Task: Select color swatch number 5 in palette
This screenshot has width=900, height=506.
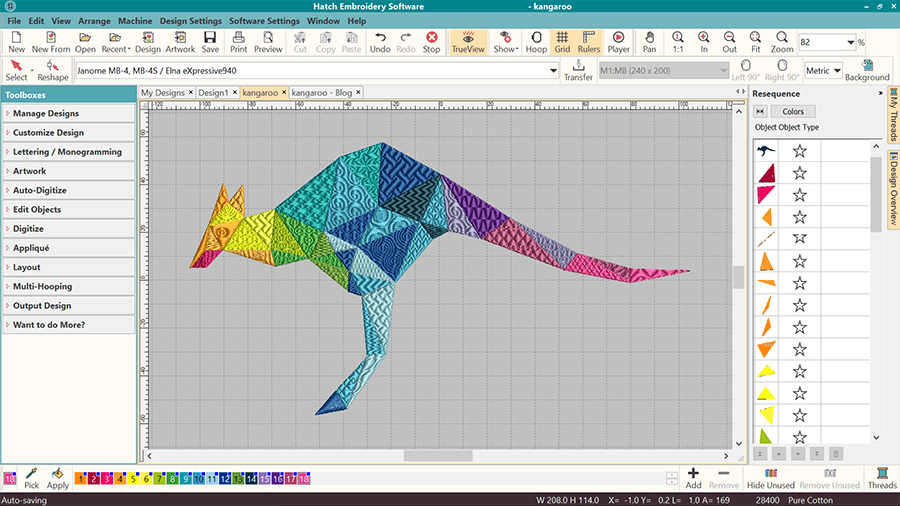Action: point(133,479)
